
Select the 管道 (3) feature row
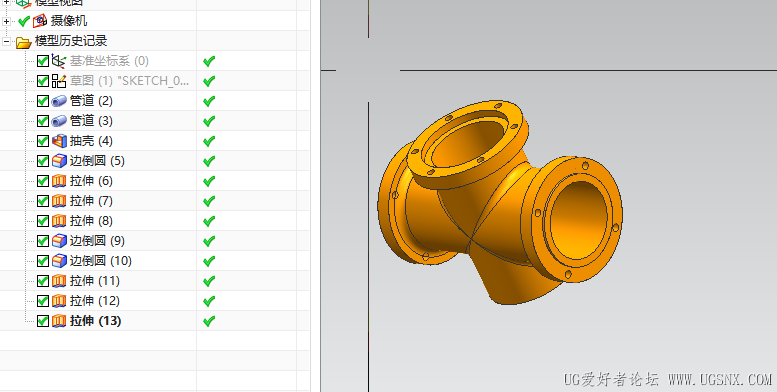155,121
